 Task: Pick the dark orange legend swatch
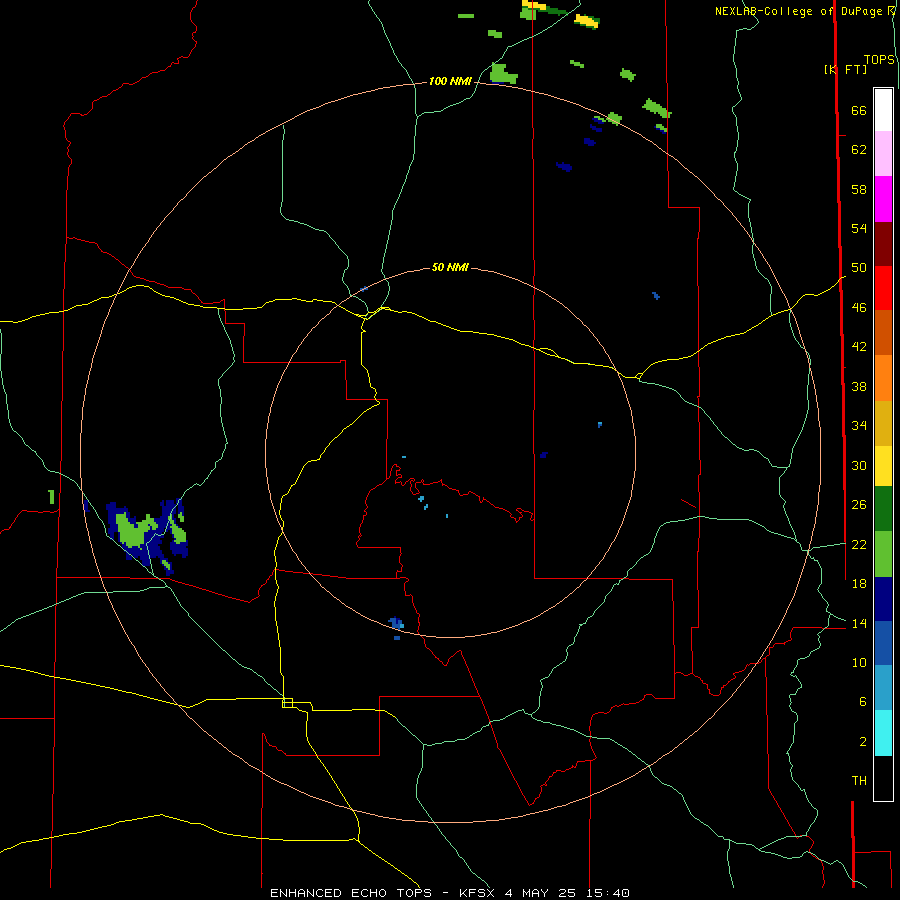coord(883,333)
